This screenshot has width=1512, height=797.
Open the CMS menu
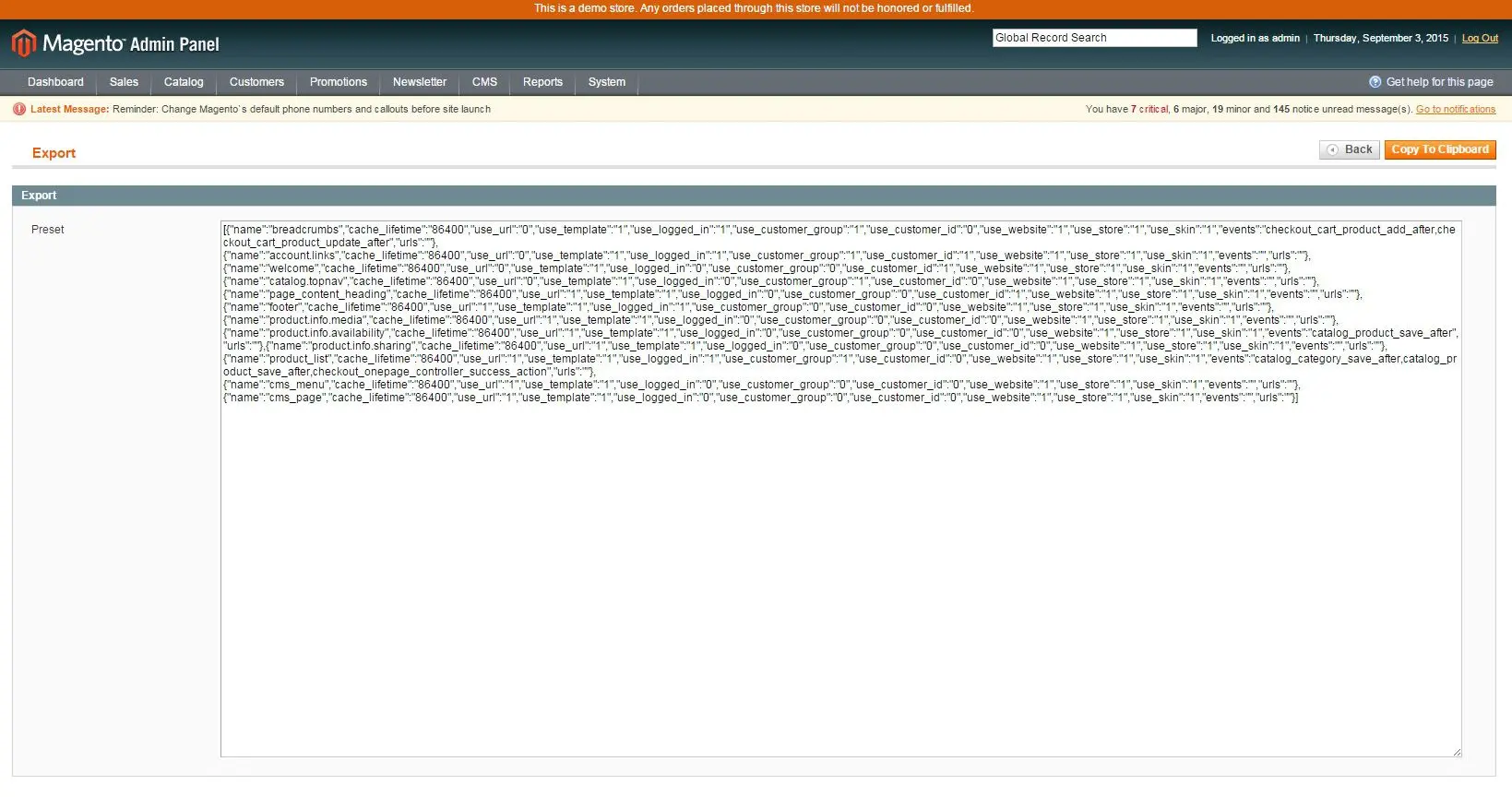tap(484, 82)
